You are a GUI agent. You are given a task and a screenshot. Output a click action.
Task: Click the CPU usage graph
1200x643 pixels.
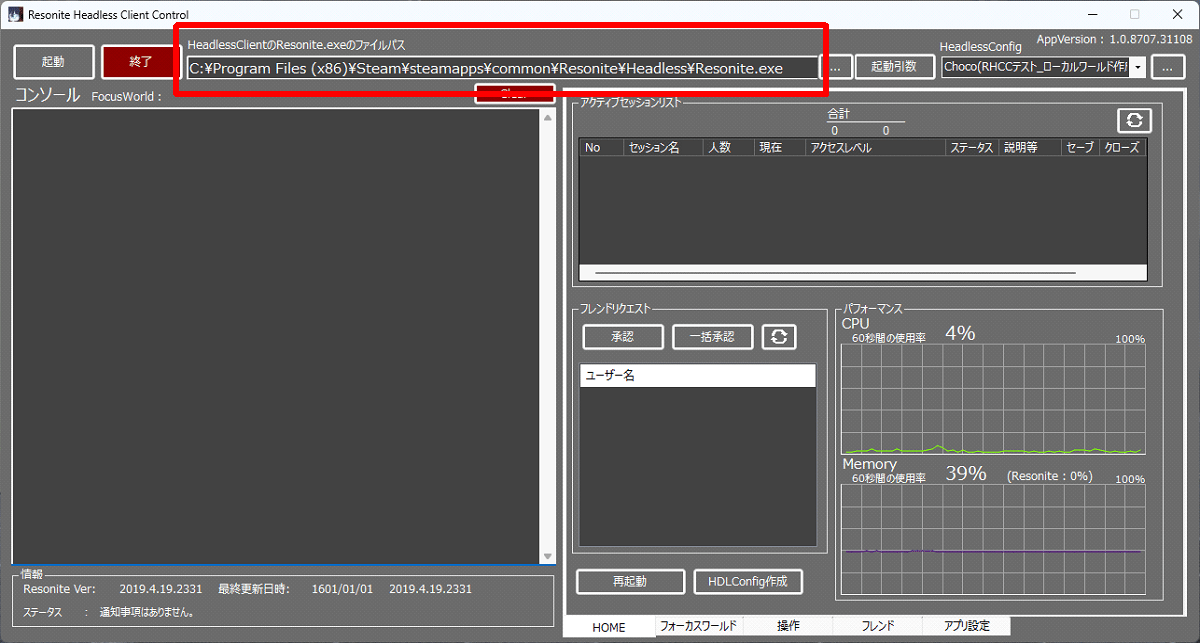coord(993,400)
